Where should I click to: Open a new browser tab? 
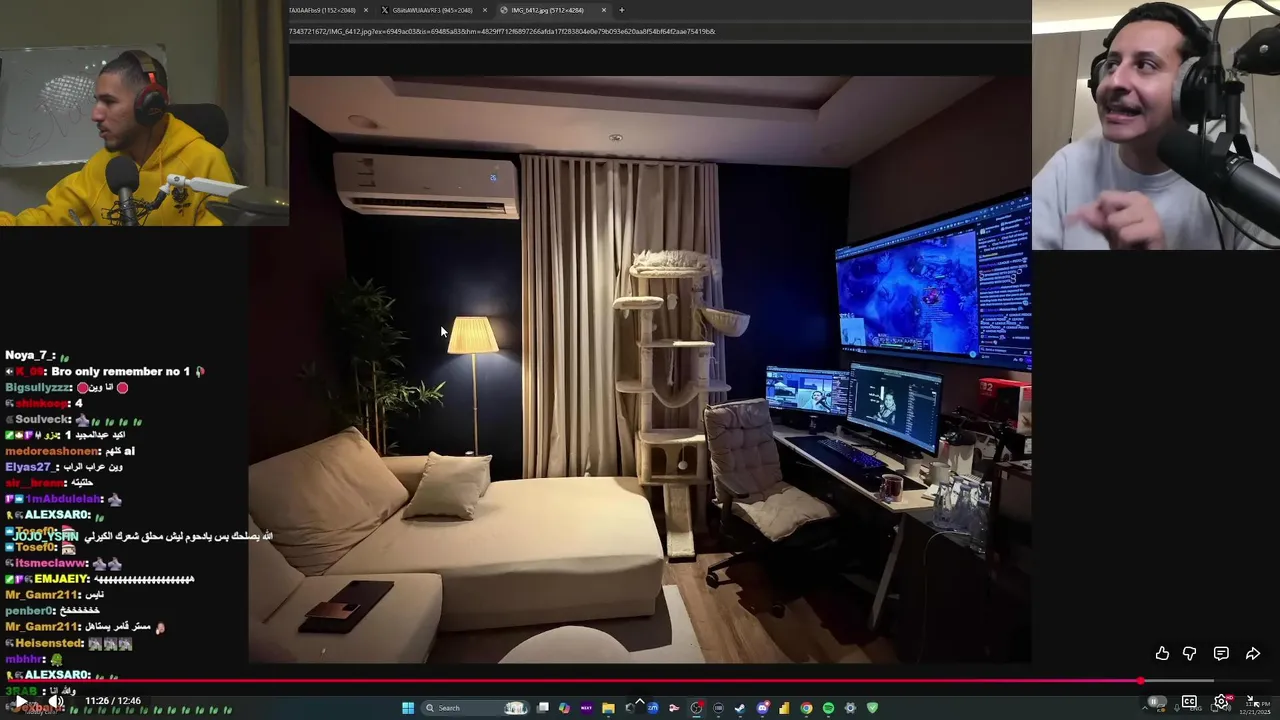coord(622,10)
